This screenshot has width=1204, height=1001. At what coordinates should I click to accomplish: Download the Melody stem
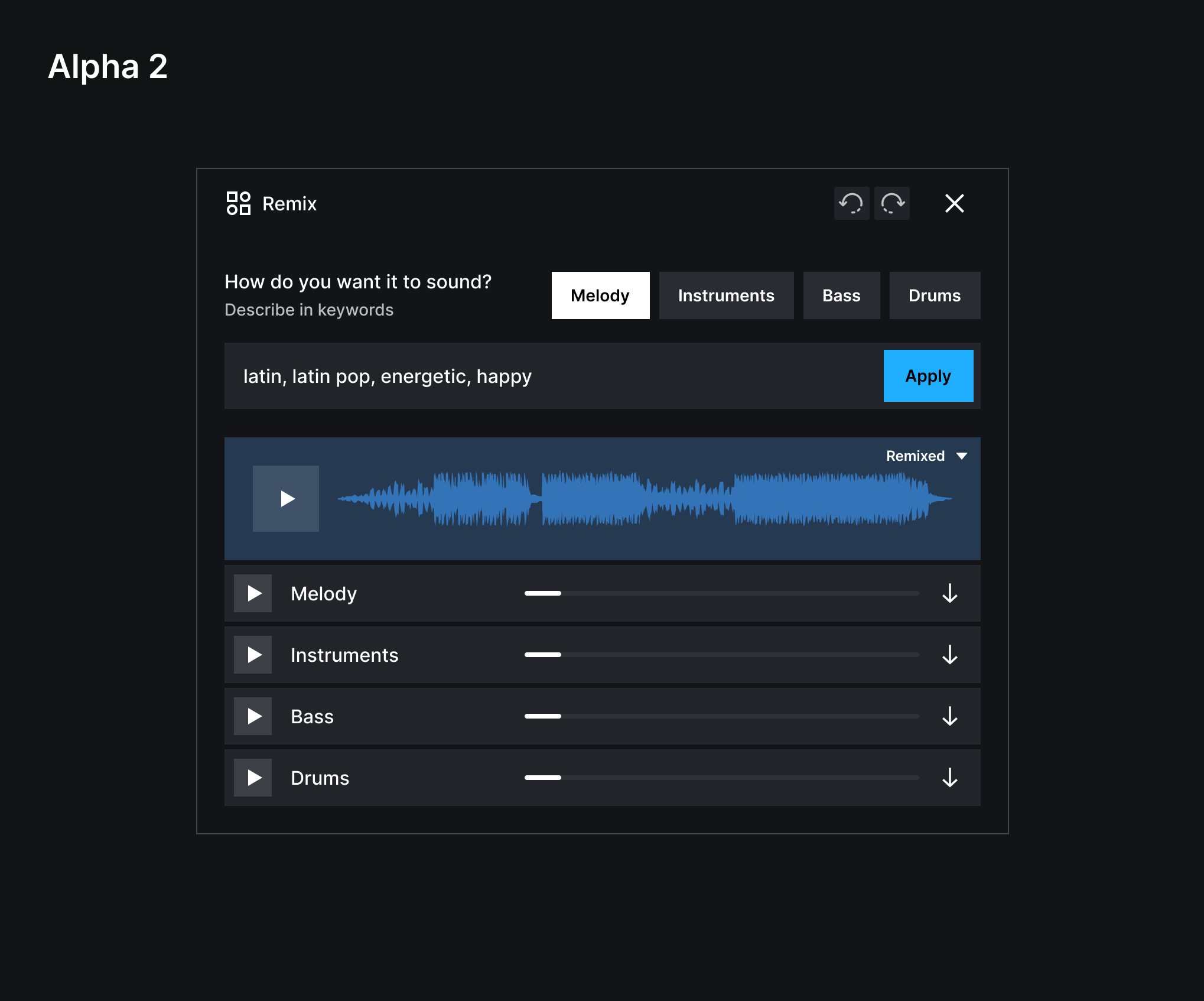949,593
